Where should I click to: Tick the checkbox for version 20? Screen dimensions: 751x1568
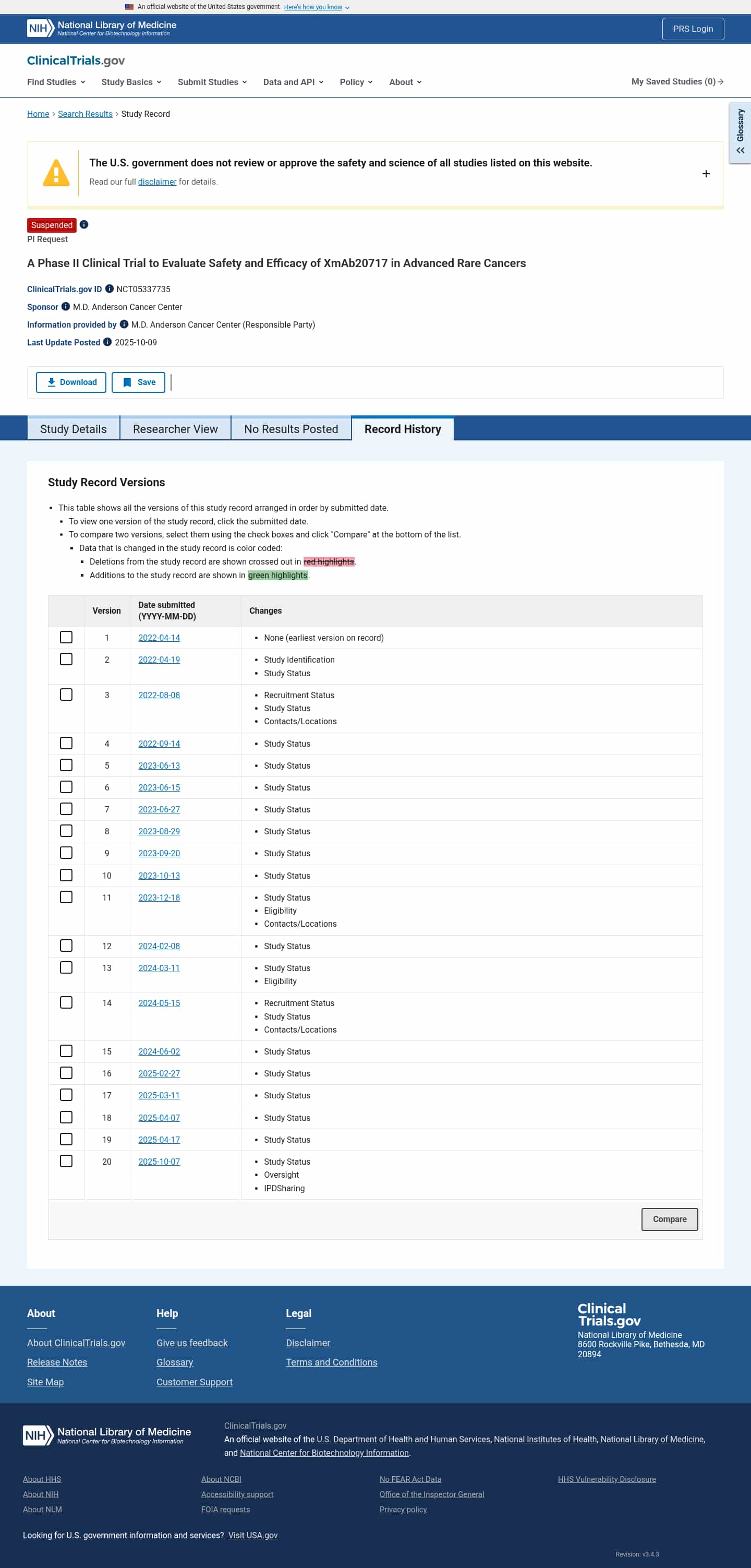point(66,1161)
